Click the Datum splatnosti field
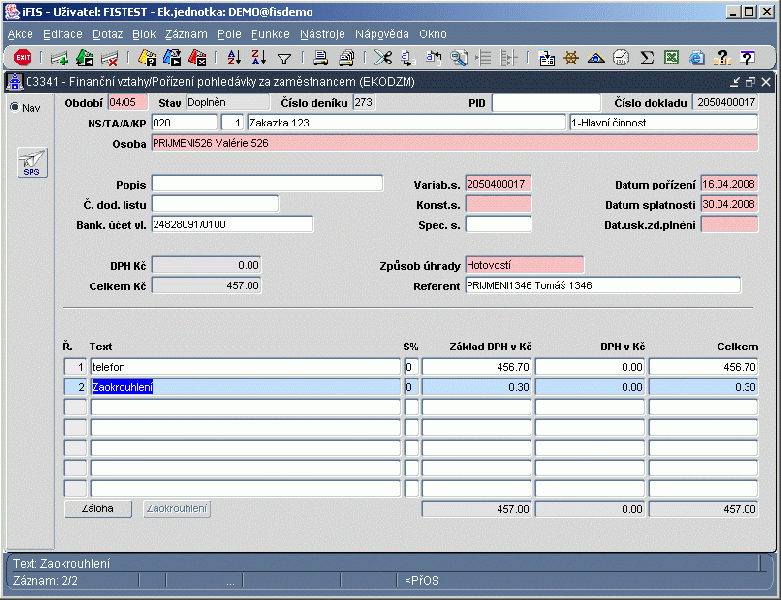 click(729, 204)
